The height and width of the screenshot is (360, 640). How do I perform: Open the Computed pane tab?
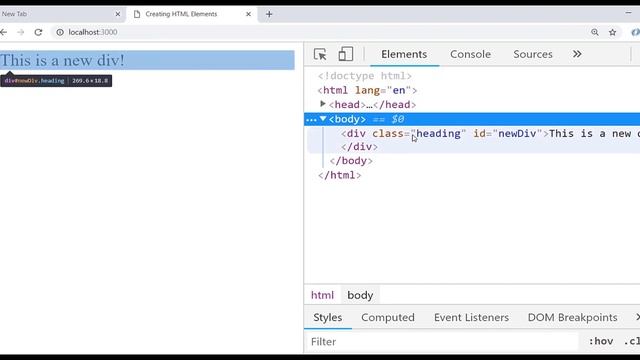388,318
